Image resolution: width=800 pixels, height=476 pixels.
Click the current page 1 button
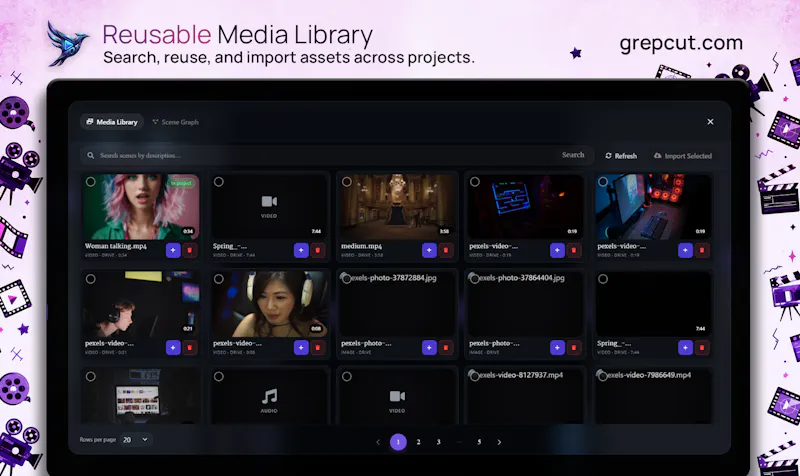click(398, 442)
